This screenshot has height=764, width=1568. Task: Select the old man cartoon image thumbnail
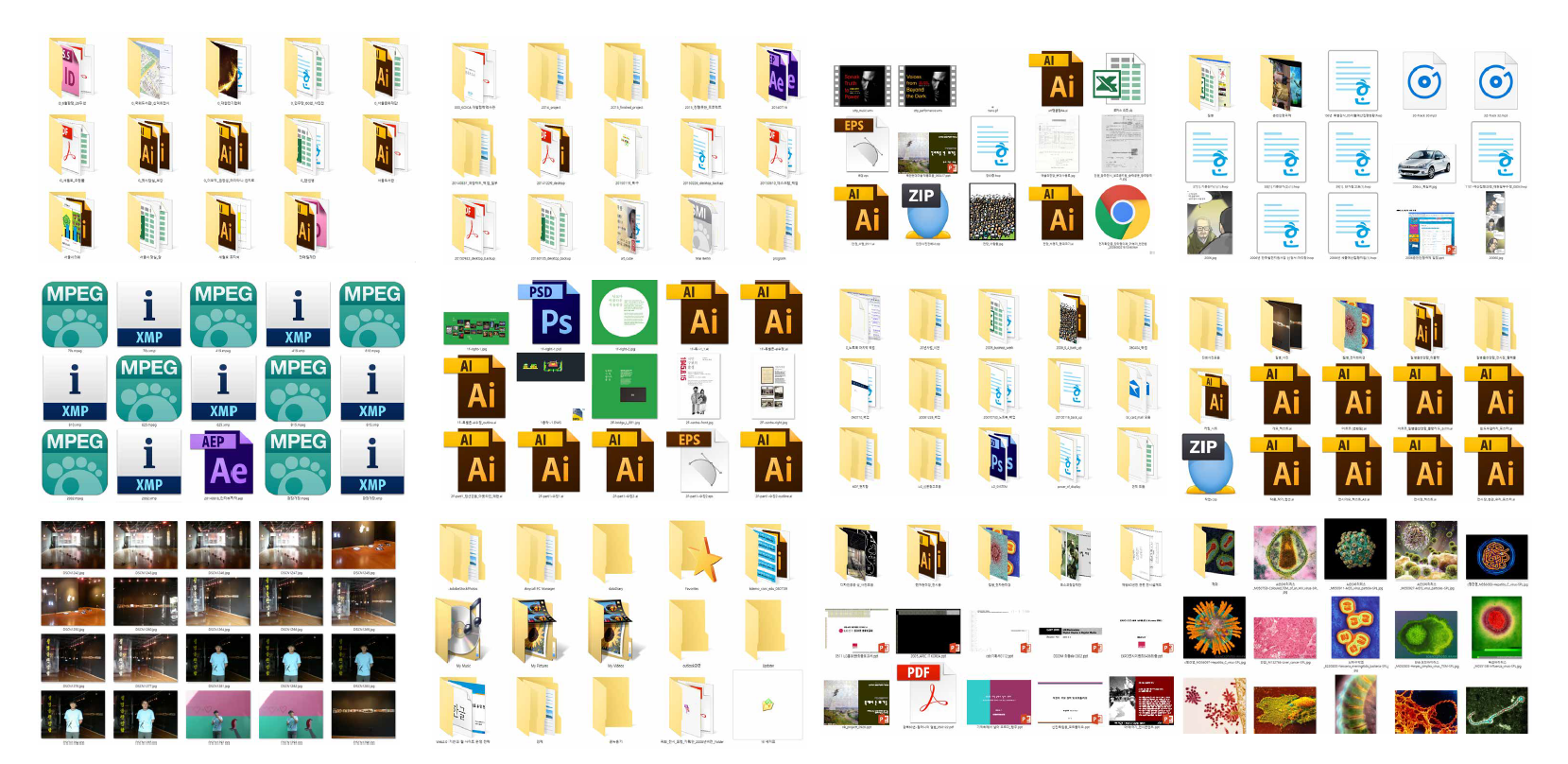(1210, 223)
